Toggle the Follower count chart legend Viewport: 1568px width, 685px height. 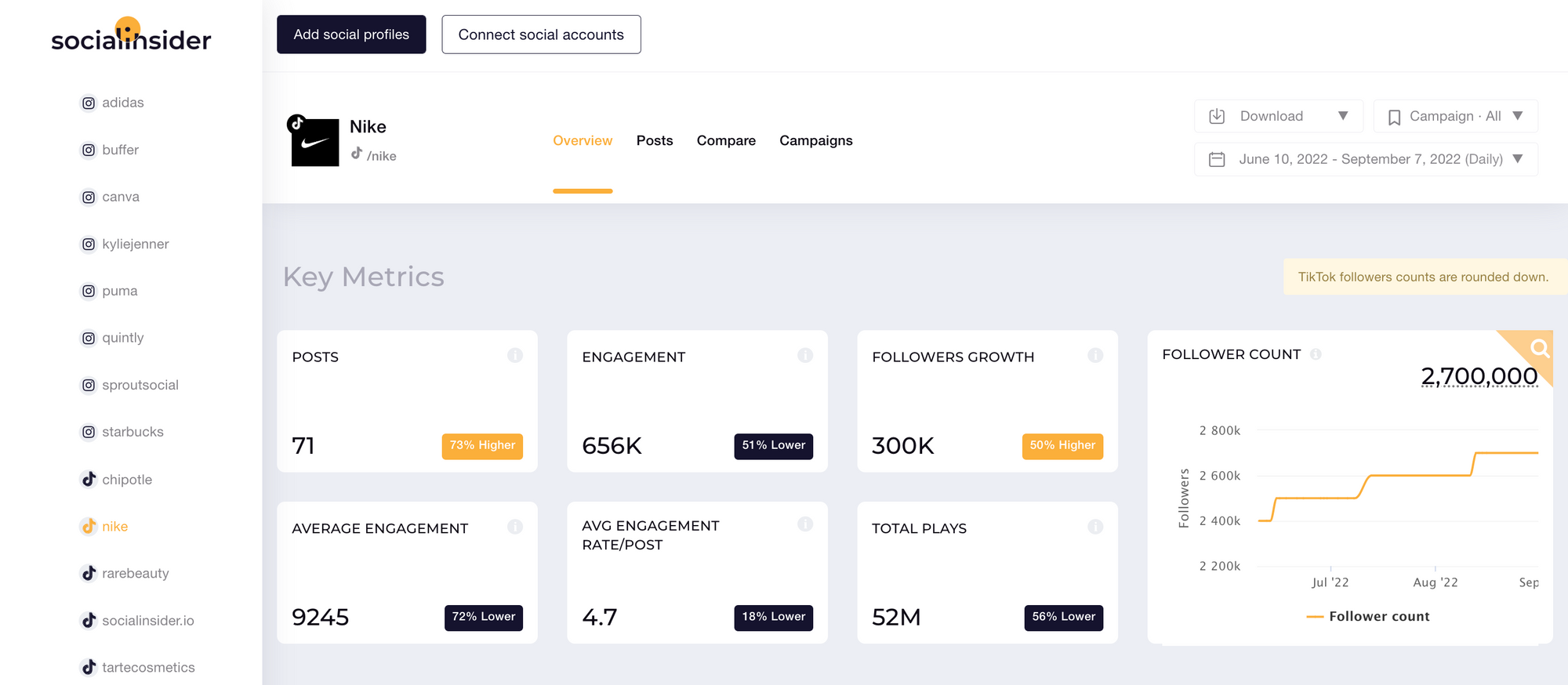tap(1368, 617)
